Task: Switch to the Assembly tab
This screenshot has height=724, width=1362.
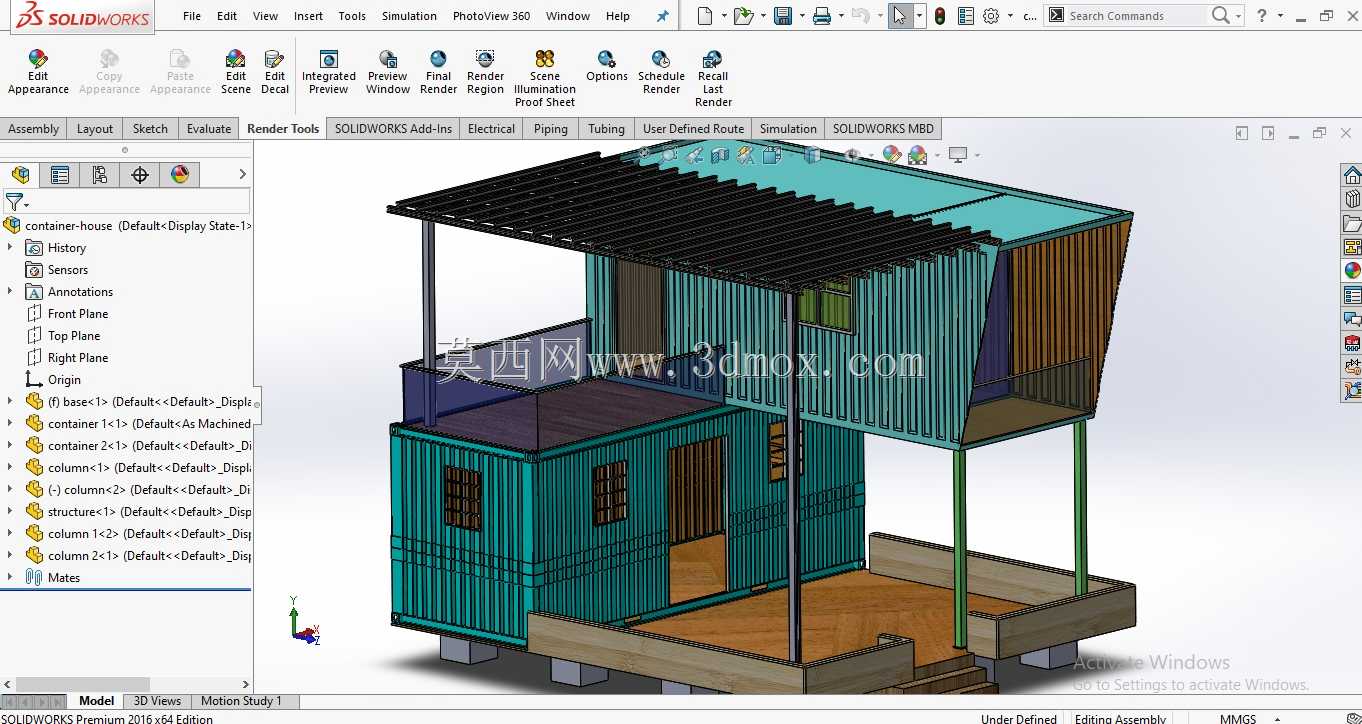Action: pos(34,129)
